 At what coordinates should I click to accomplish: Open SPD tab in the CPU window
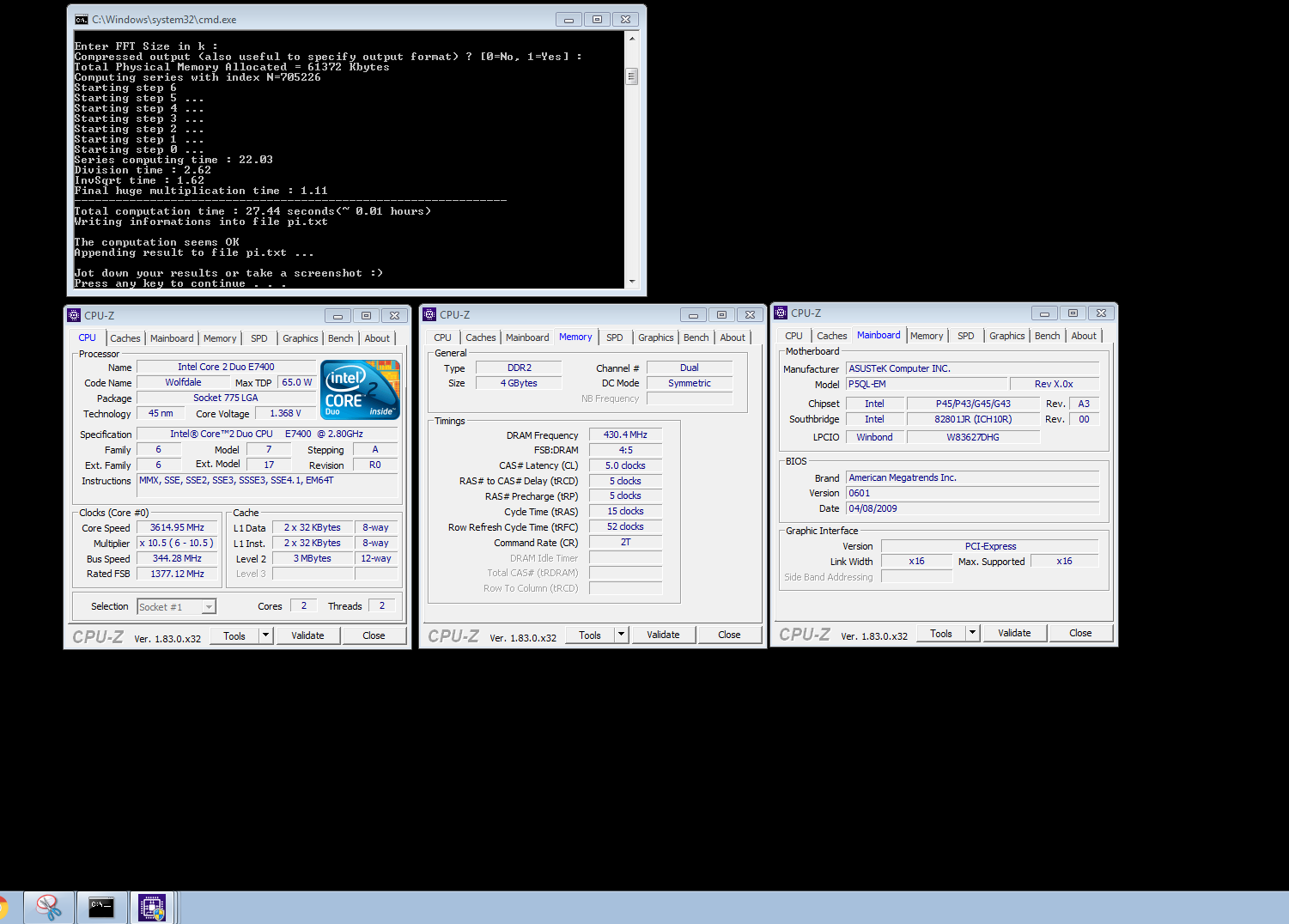[x=259, y=338]
